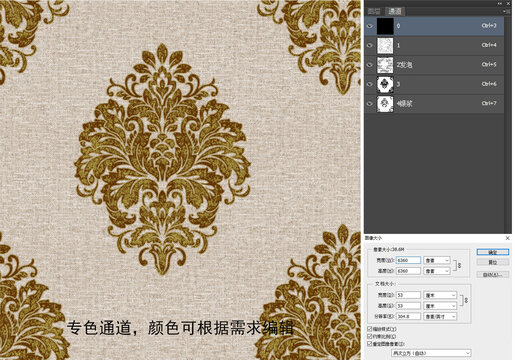515x360 pixels.
Task: Click the document size chain link icon
Action: (x=466, y=300)
